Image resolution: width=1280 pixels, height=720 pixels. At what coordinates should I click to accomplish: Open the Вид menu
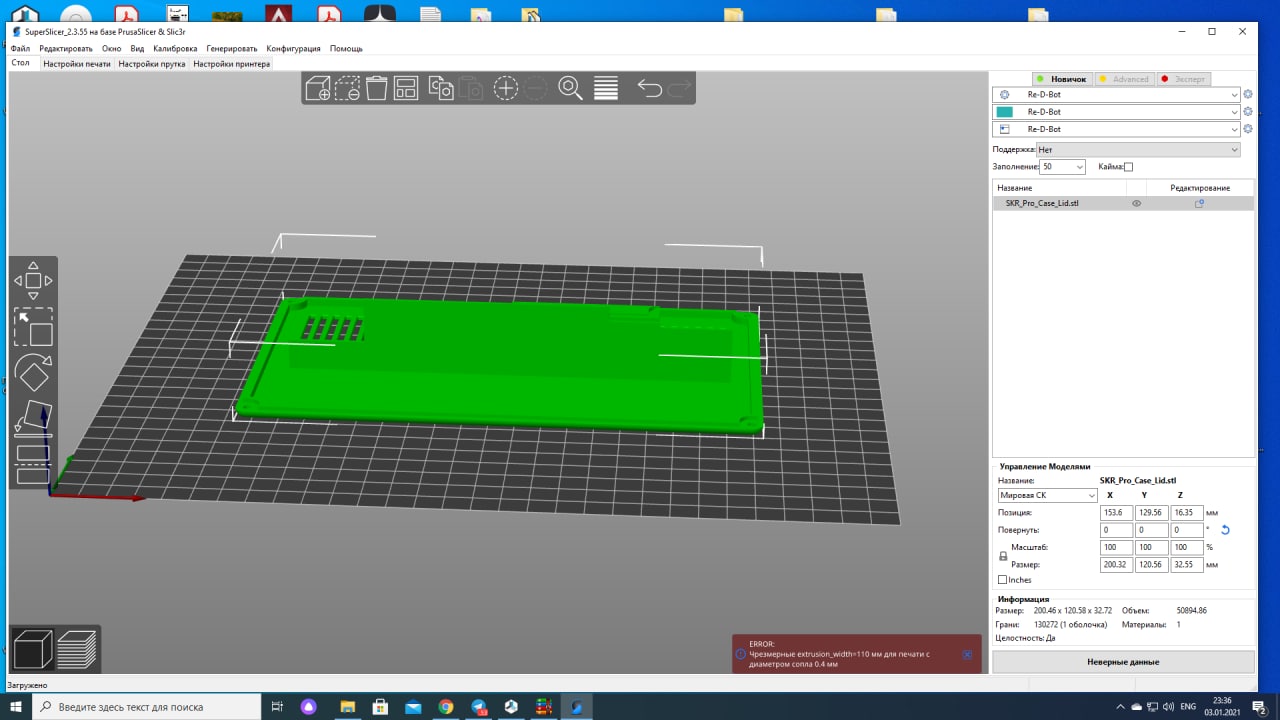[x=137, y=48]
